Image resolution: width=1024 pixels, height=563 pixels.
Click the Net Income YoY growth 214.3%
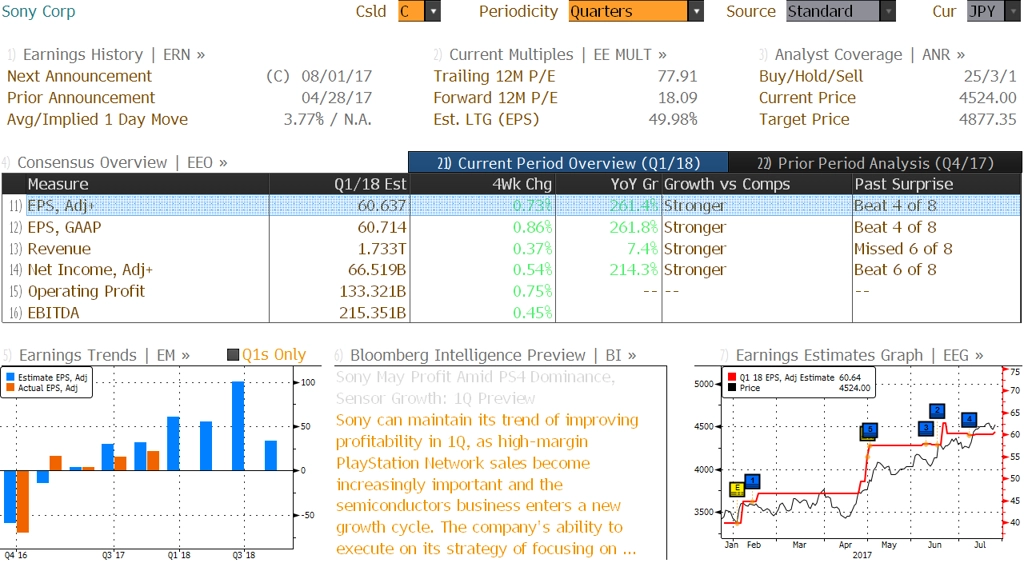coord(633,270)
